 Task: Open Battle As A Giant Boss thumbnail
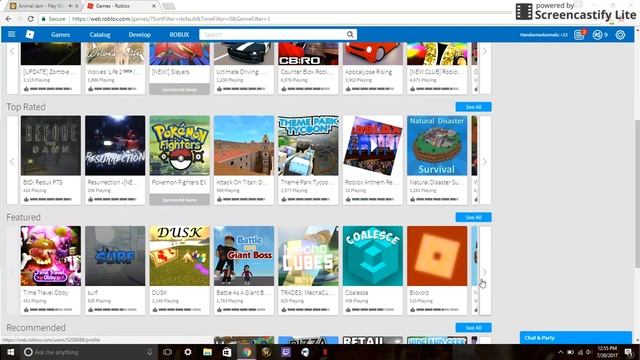[244, 256]
